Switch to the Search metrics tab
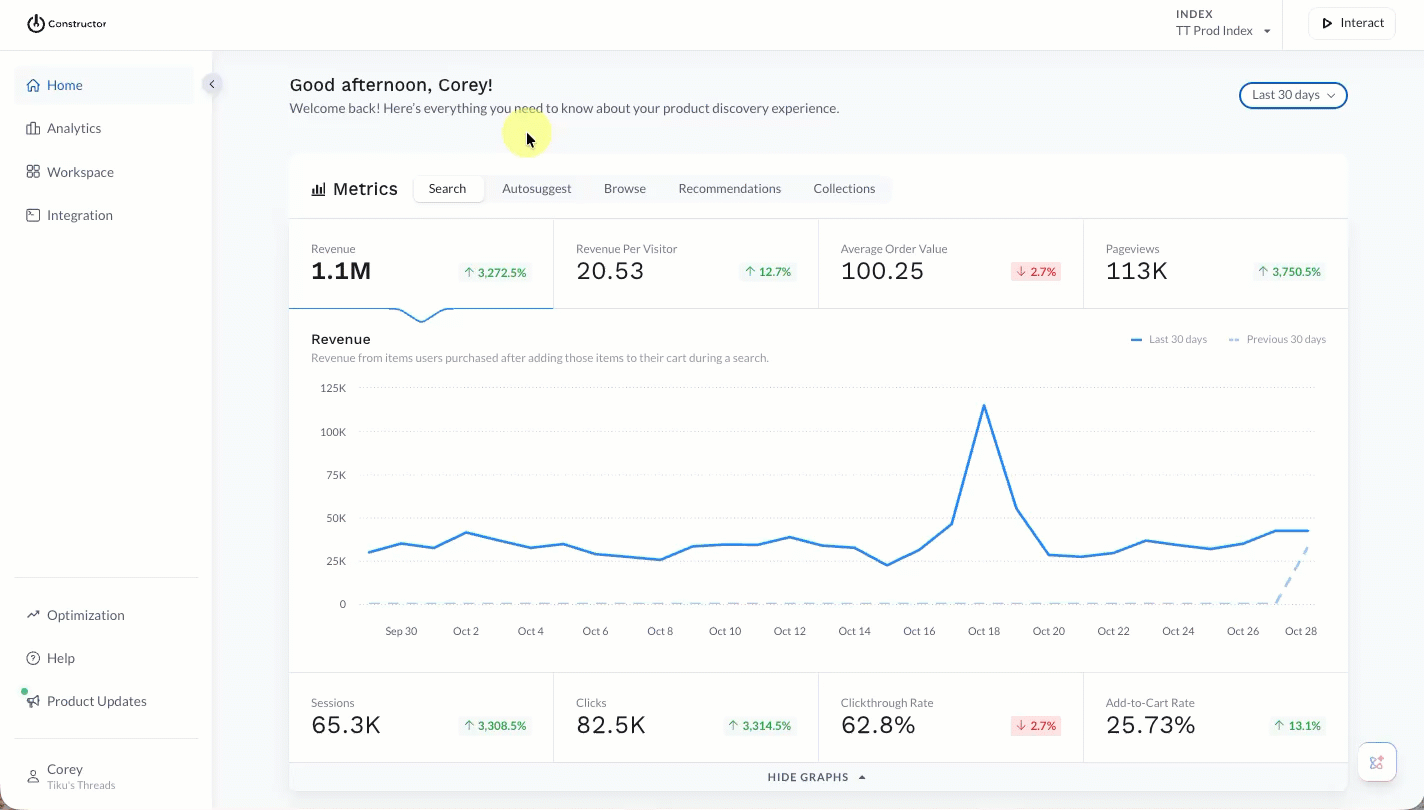 click(x=448, y=189)
